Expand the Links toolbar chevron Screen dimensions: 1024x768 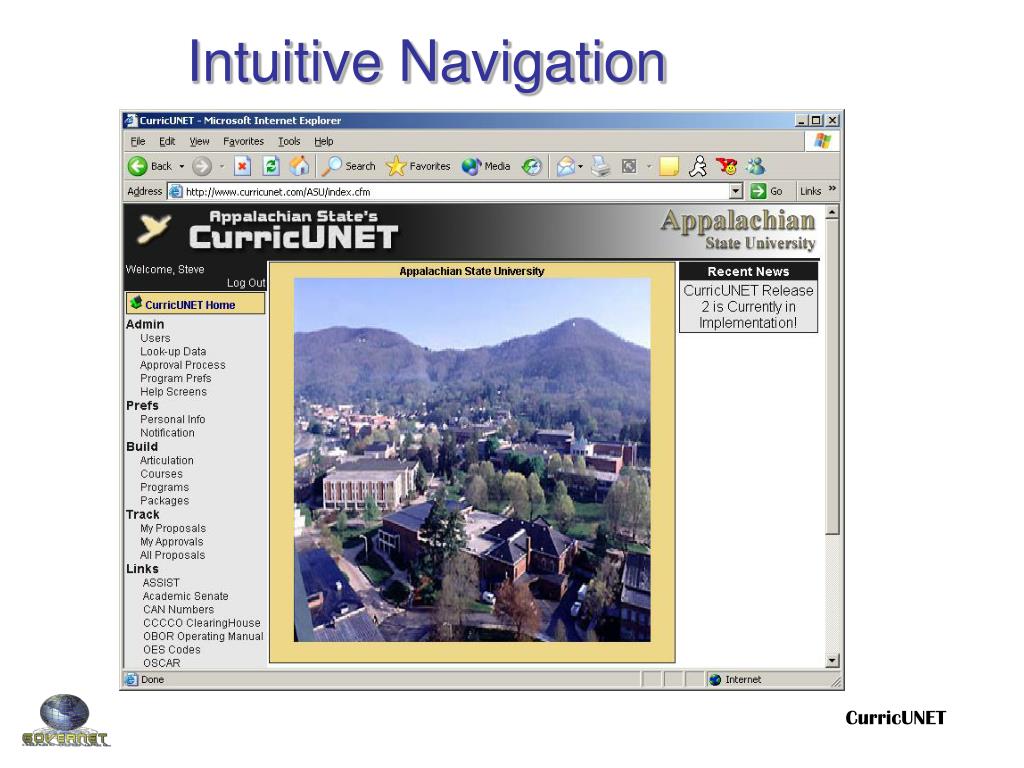[832, 189]
